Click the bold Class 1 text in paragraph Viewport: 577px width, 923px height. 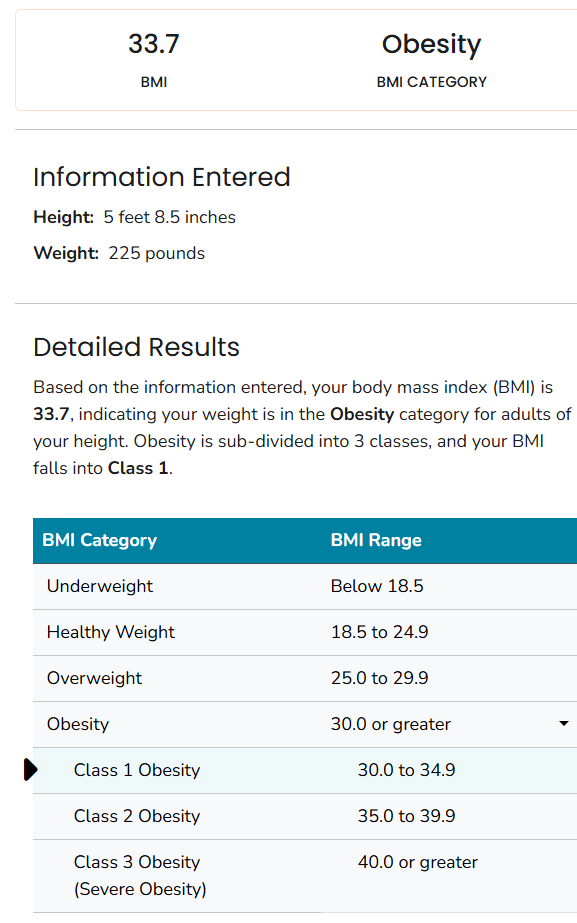(x=139, y=468)
